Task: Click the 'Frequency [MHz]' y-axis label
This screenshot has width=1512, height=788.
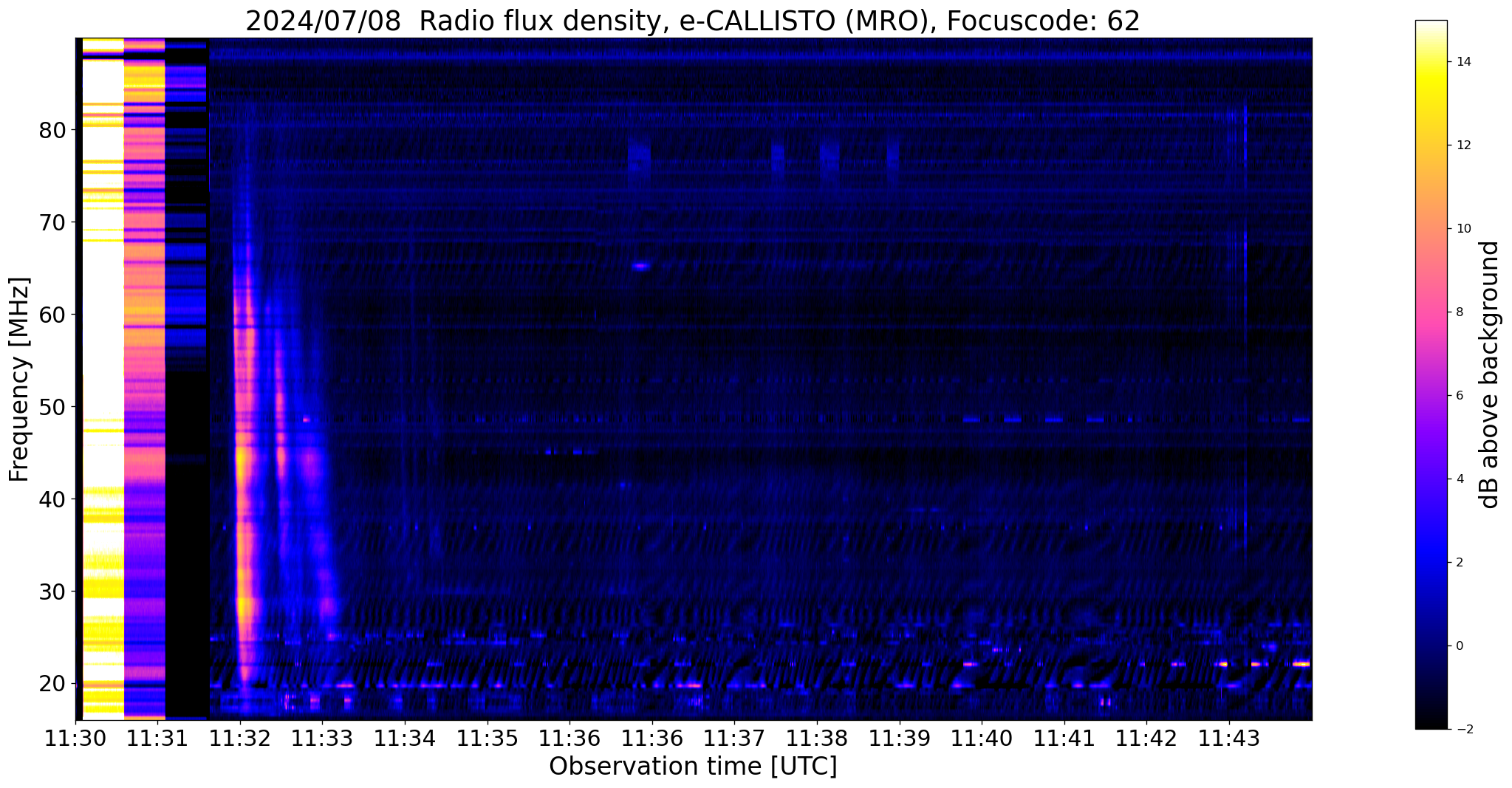Action: (x=20, y=380)
